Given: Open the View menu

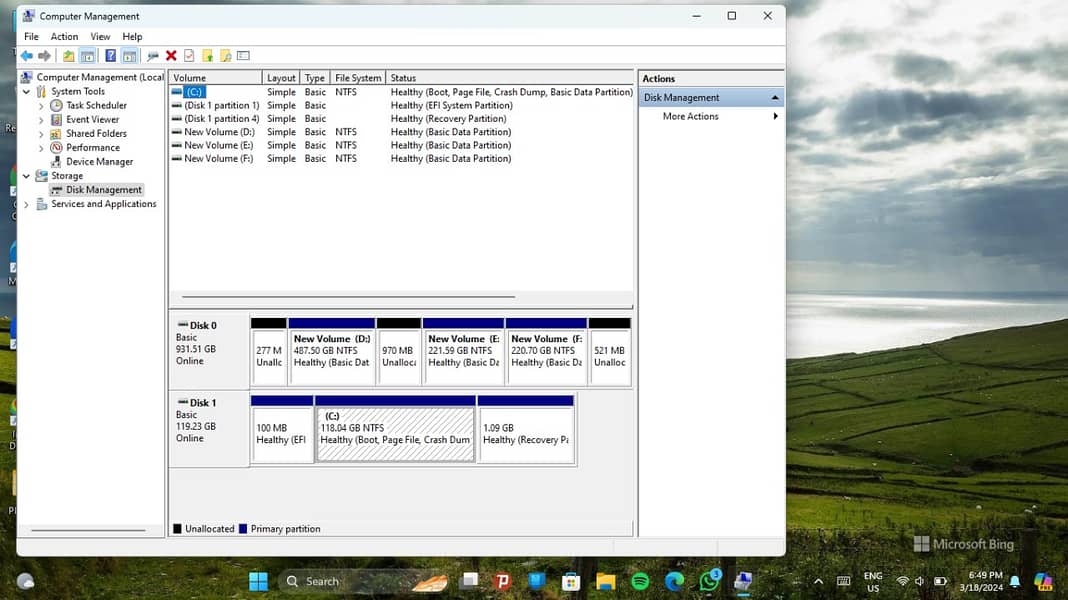Looking at the screenshot, I should [100, 37].
